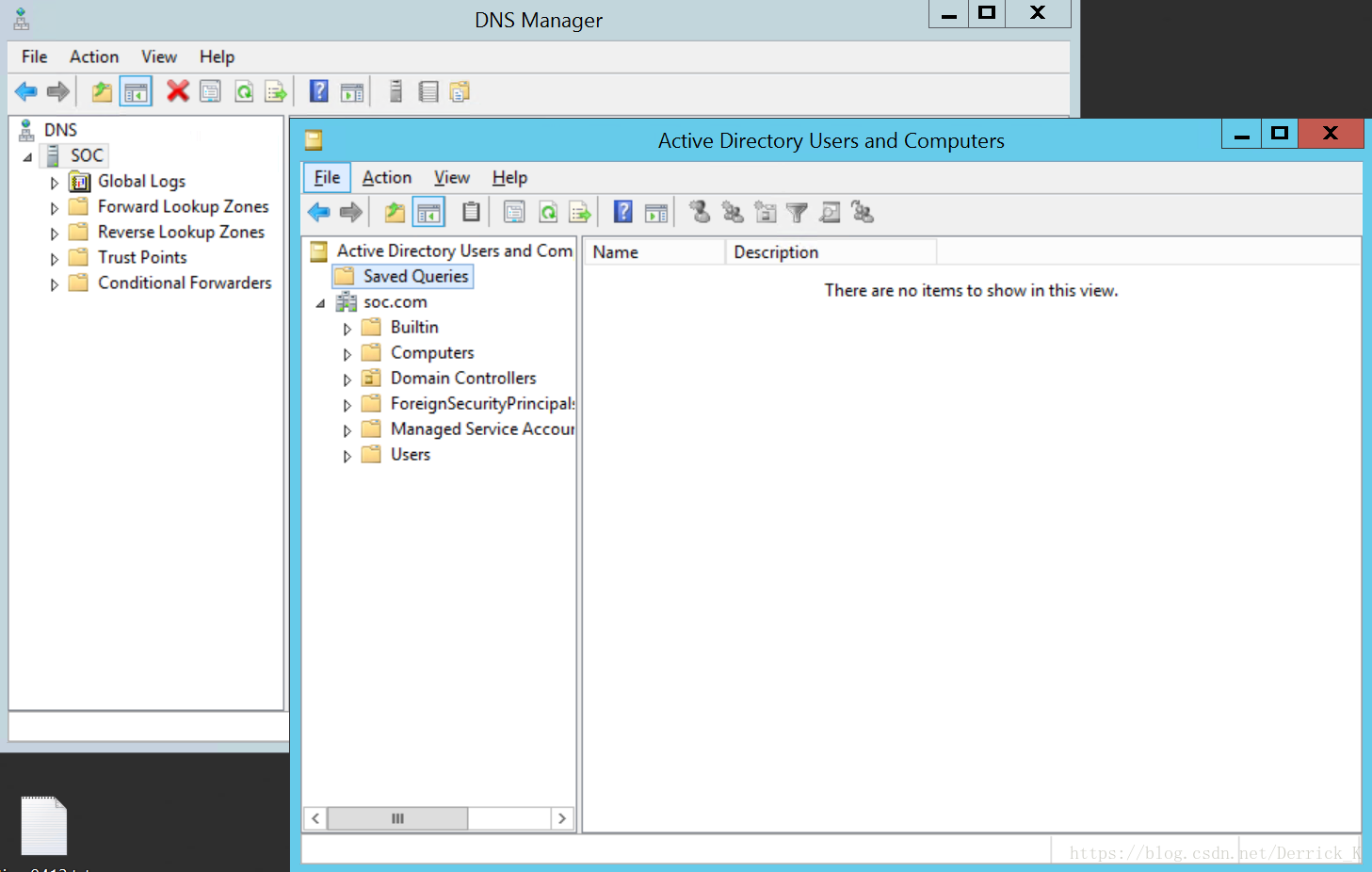Open the File menu in Active Directory window

[327, 177]
